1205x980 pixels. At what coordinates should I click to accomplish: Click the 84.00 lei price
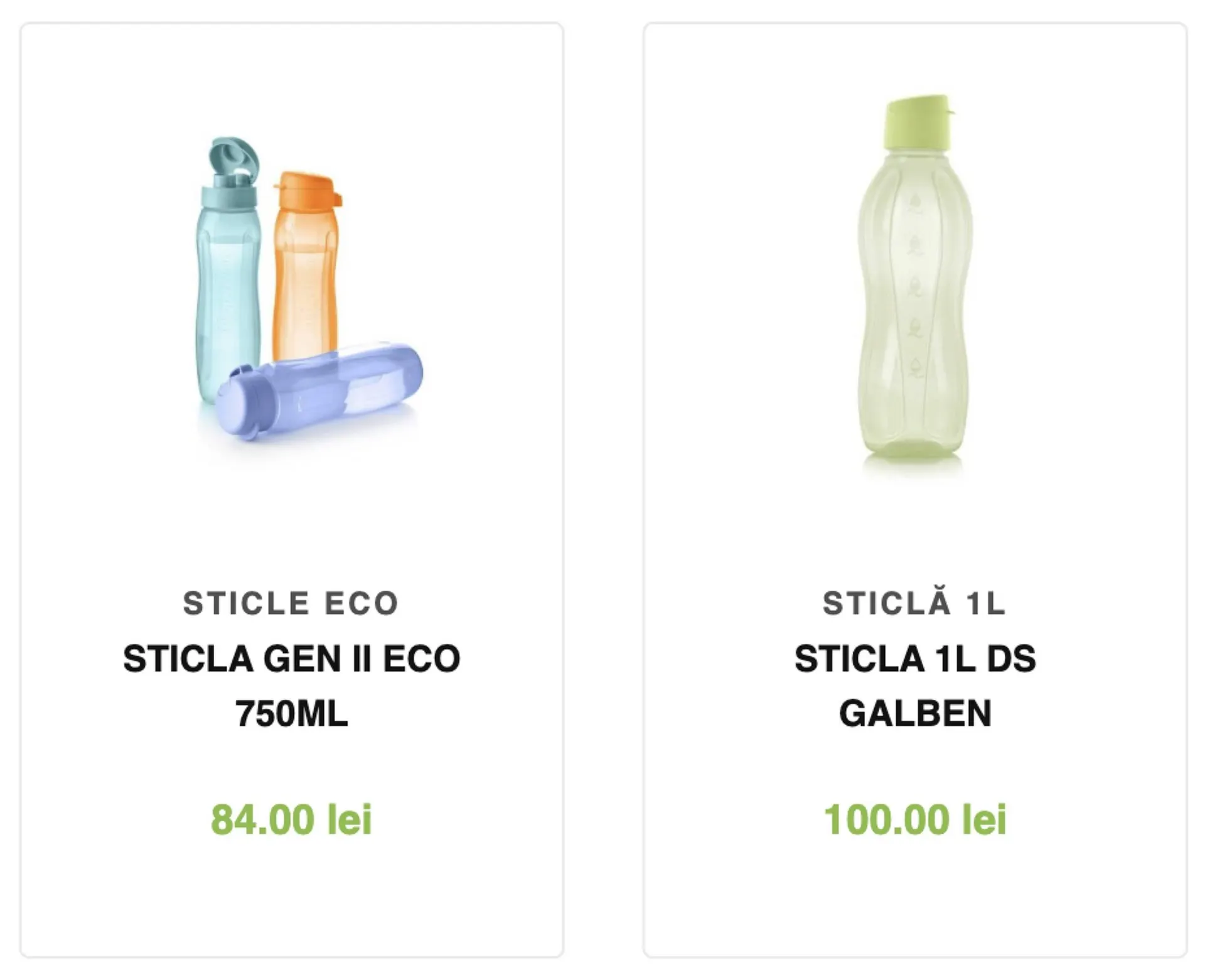(291, 819)
